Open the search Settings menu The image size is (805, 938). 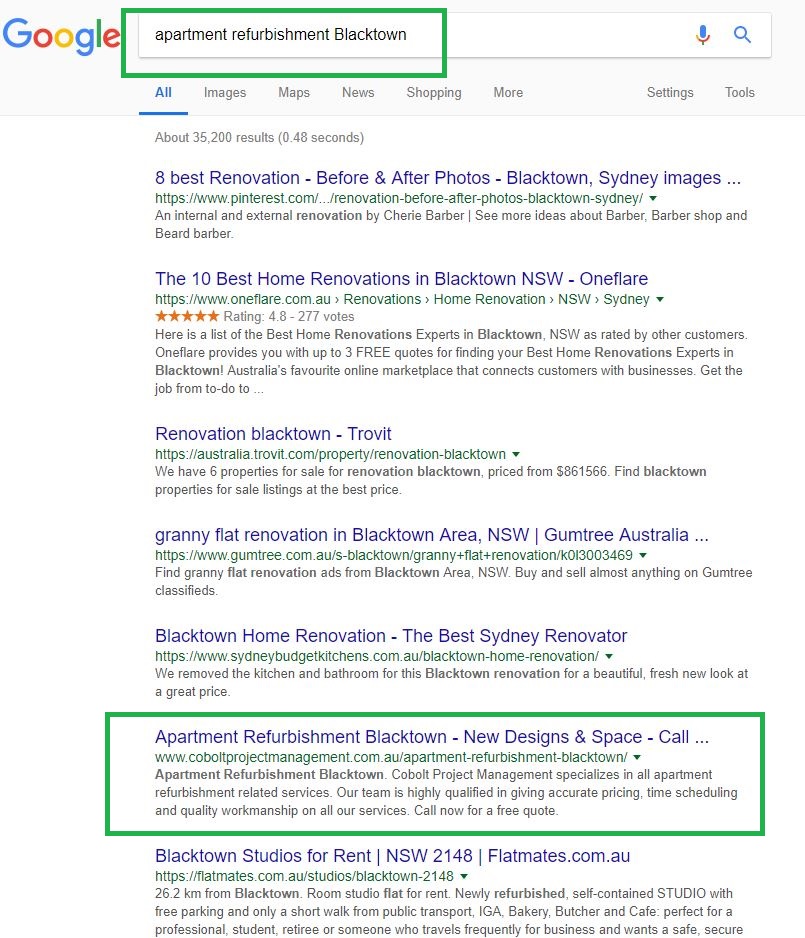point(670,93)
